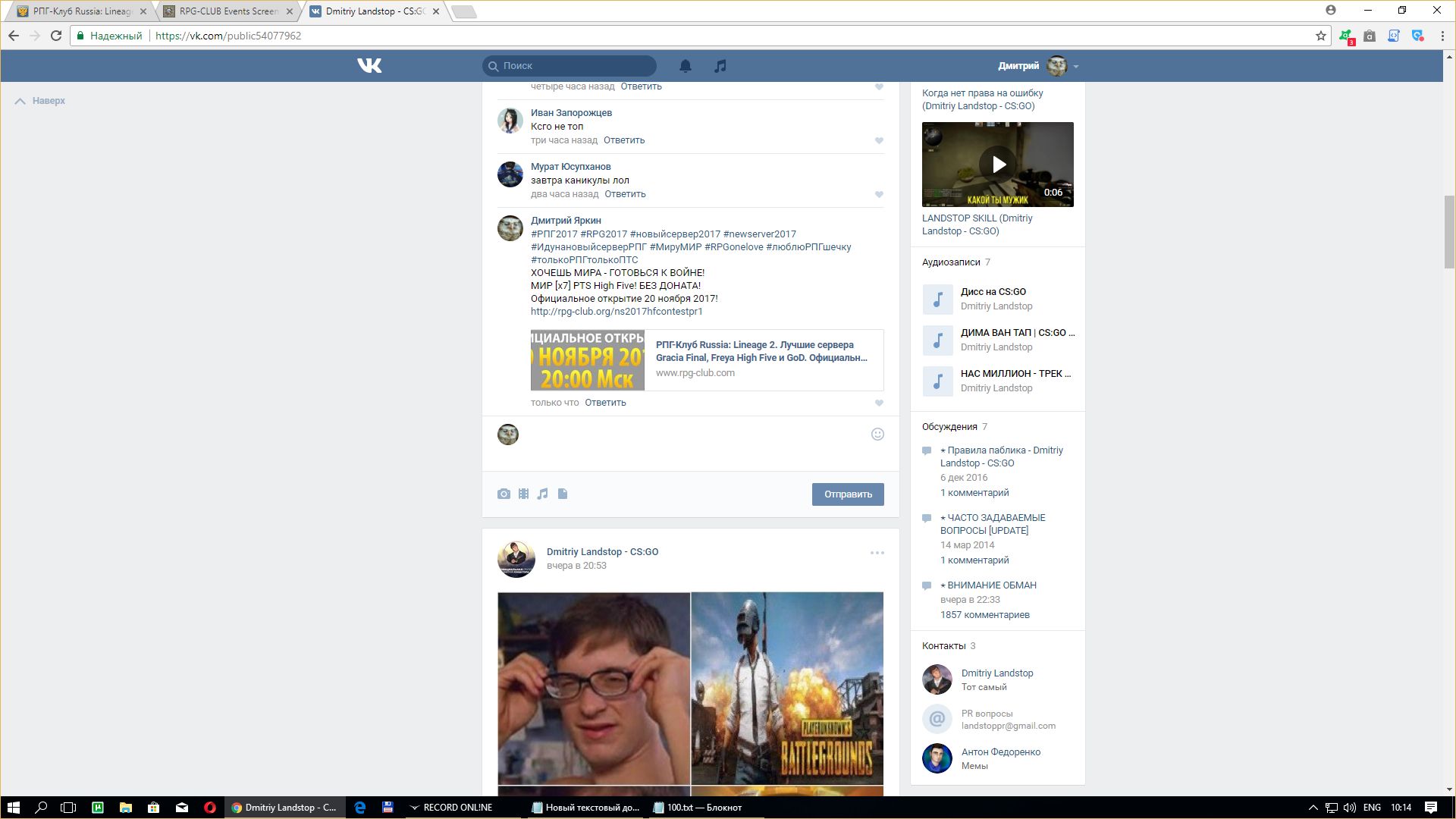Open the Dmitriy Landstop post author name
Image resolution: width=1456 pixels, height=819 pixels.
(602, 552)
